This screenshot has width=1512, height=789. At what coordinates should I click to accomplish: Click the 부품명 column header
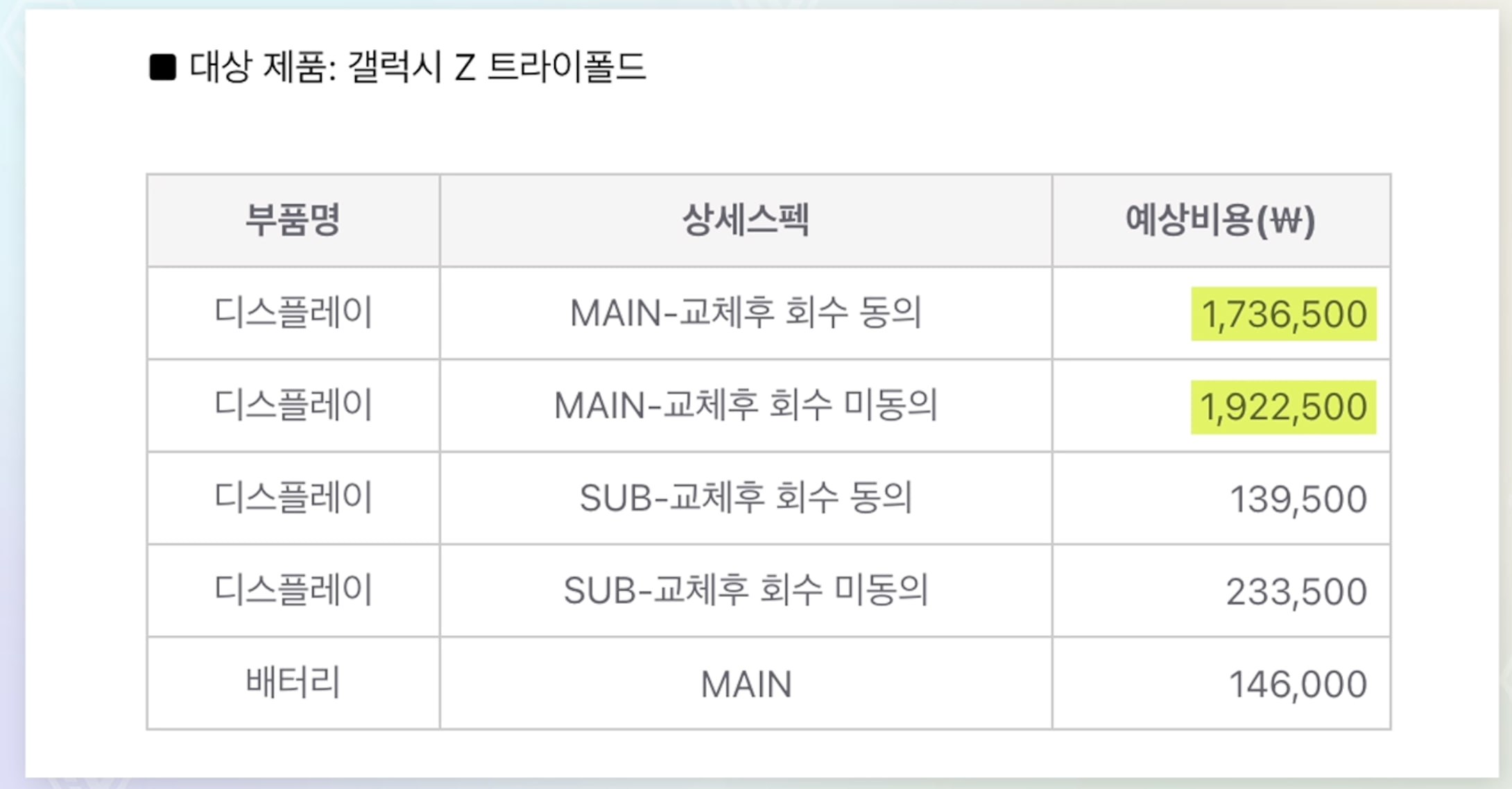click(x=293, y=220)
